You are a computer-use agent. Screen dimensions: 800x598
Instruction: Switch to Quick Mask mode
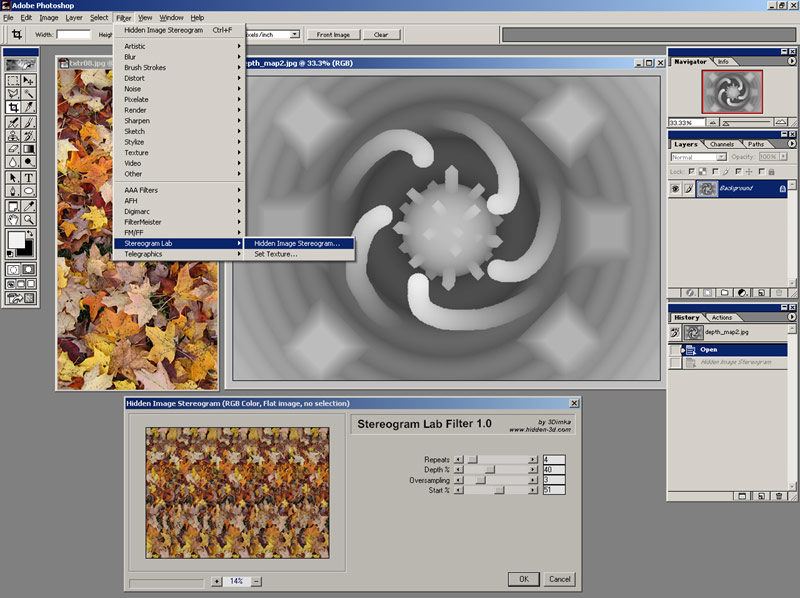(29, 269)
